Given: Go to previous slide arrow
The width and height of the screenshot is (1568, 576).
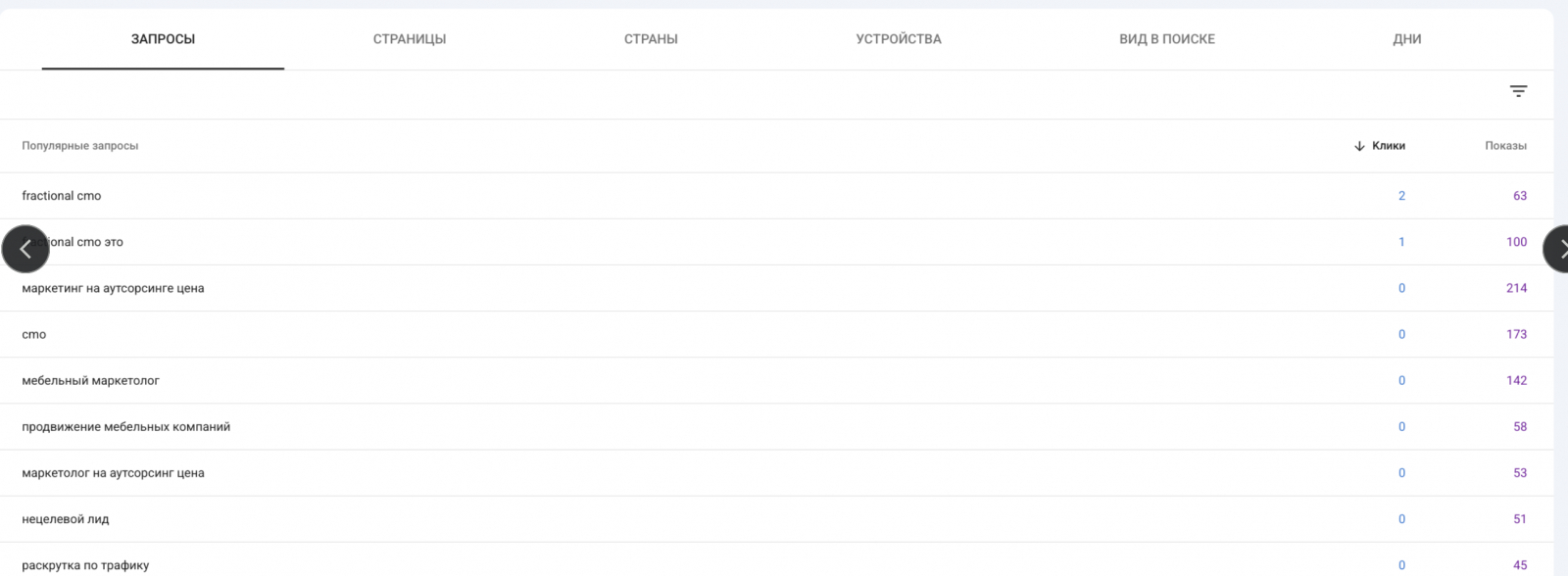Looking at the screenshot, I should [x=25, y=249].
